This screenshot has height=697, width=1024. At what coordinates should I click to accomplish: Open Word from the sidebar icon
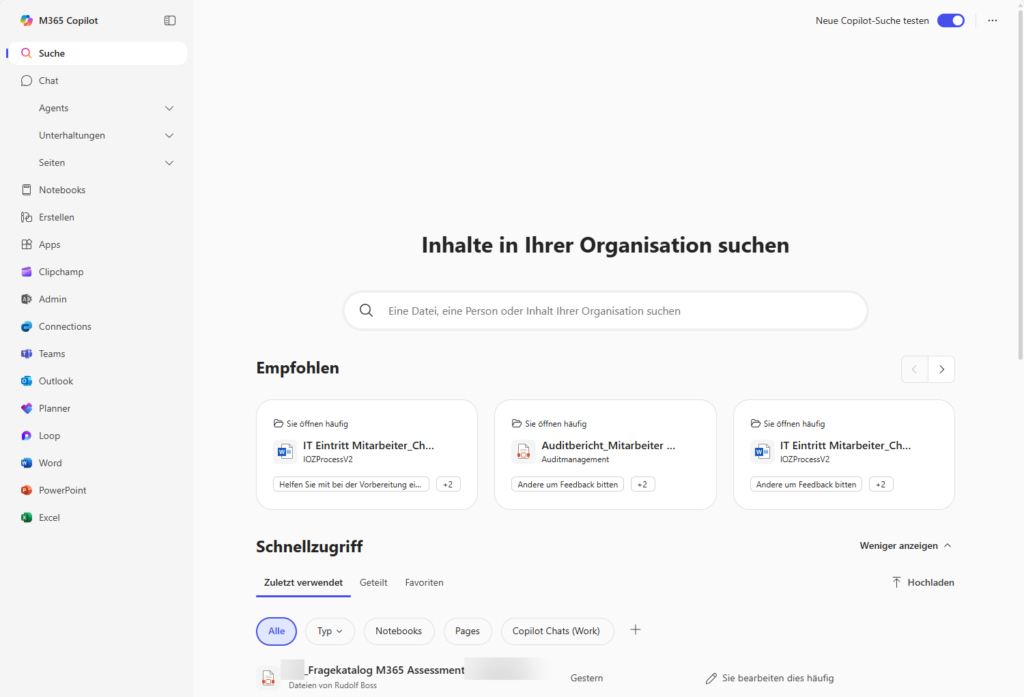pos(26,463)
